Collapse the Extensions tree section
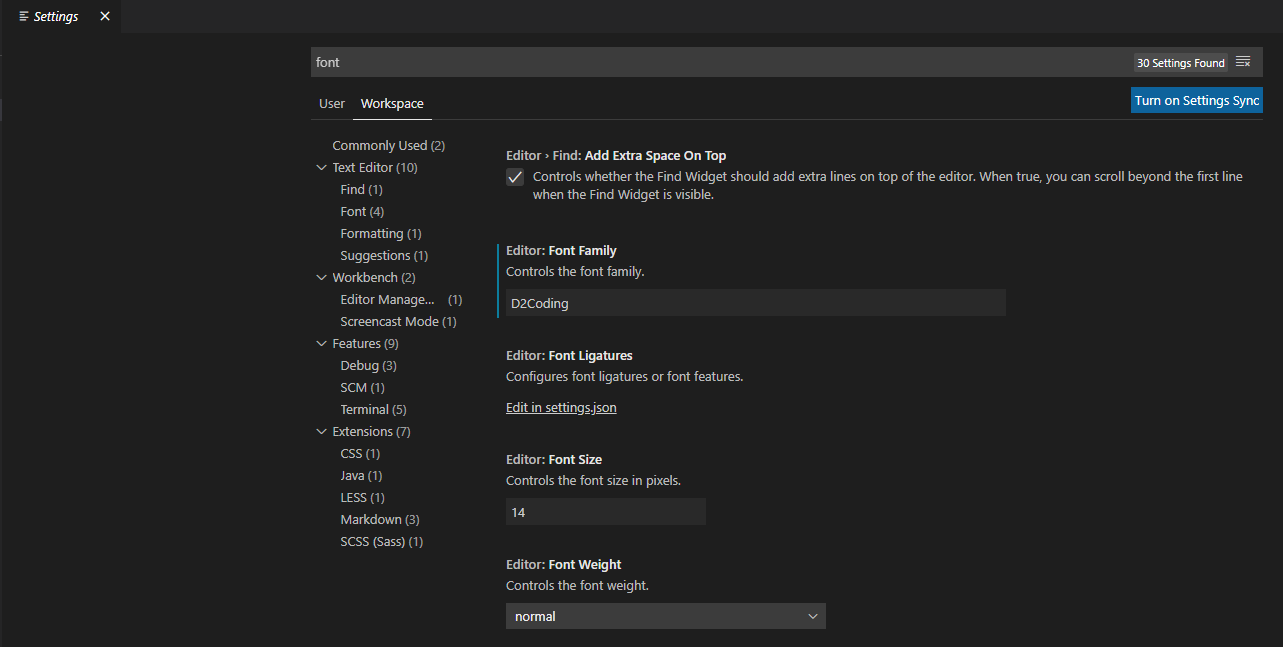This screenshot has height=647, width=1283. (x=322, y=431)
